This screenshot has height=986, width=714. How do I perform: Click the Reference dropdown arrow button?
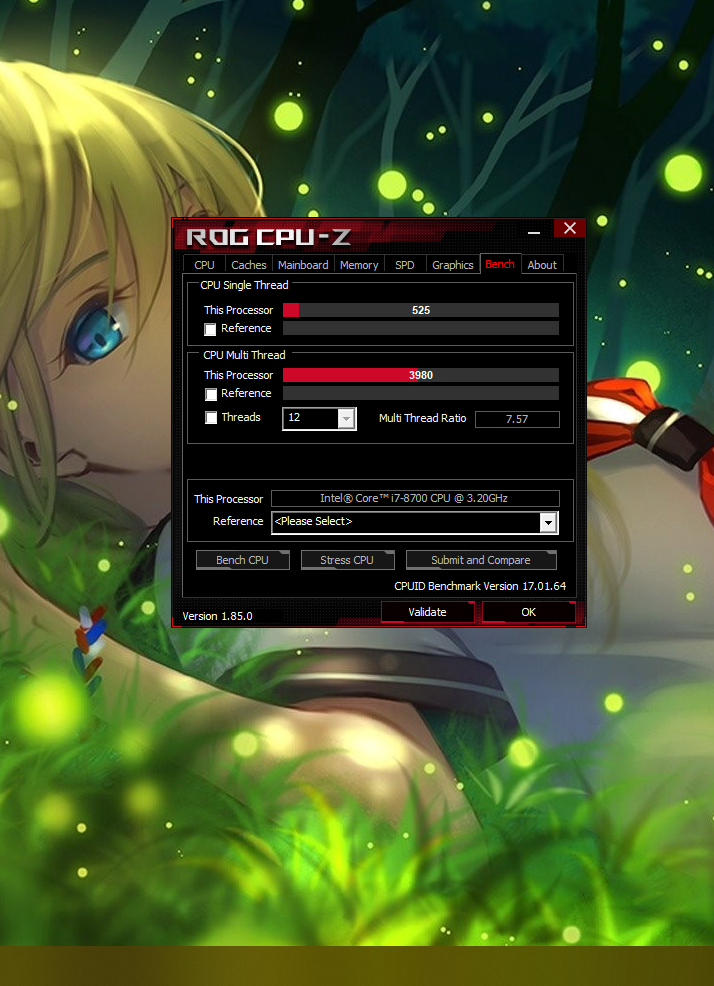pos(548,522)
